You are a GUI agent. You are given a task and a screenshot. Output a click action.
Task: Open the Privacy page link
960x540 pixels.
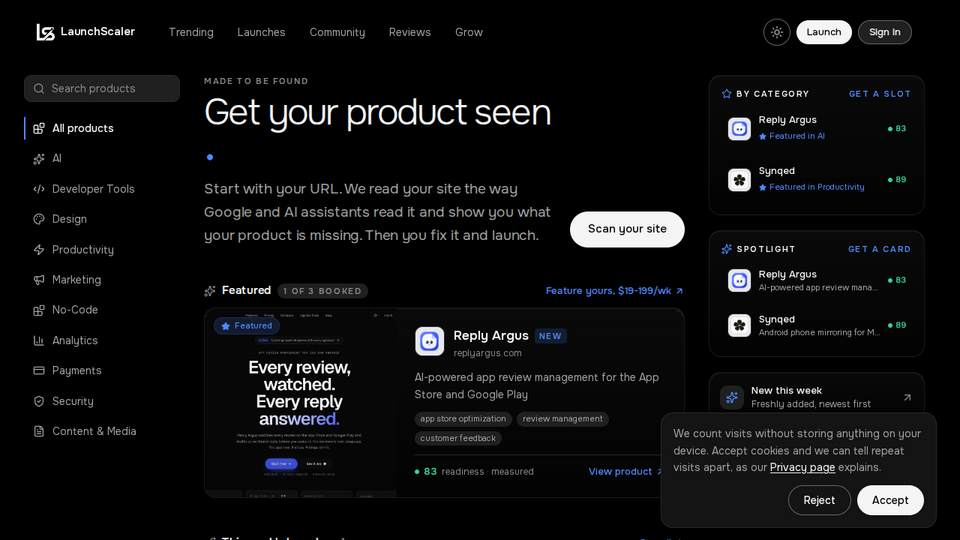pyautogui.click(x=802, y=467)
